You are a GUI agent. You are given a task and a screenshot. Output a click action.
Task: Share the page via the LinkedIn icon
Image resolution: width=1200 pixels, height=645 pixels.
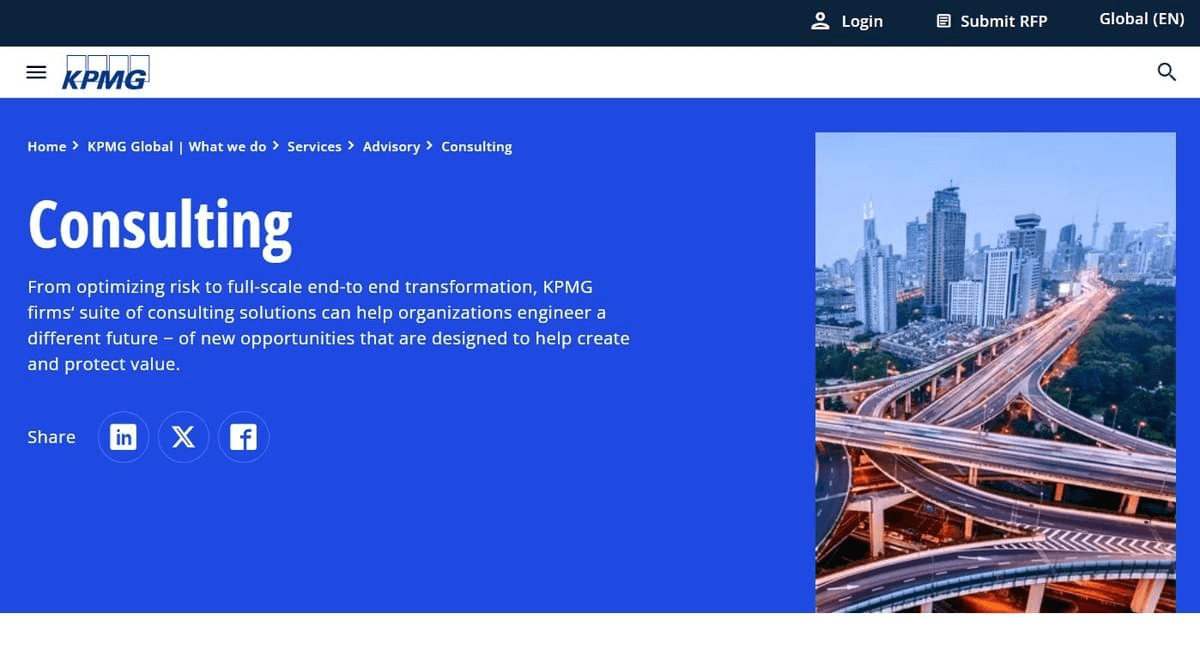pyautogui.click(x=123, y=436)
